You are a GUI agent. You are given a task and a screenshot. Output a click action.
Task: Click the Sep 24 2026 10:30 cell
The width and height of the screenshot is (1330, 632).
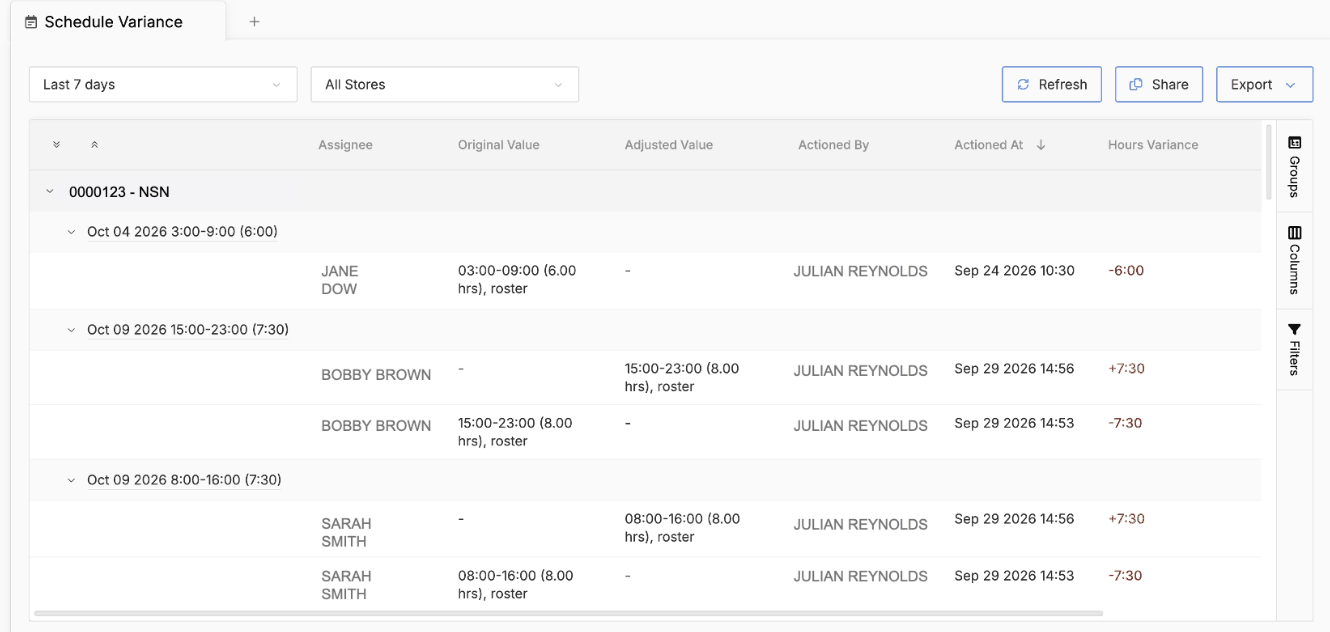[x=1014, y=271]
